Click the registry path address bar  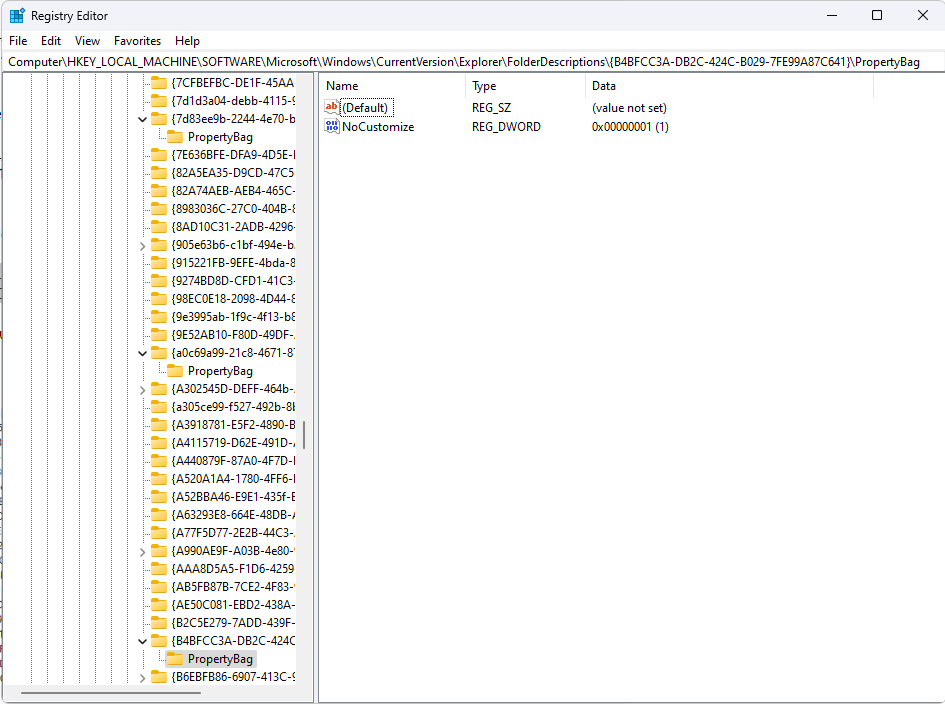coord(472,61)
